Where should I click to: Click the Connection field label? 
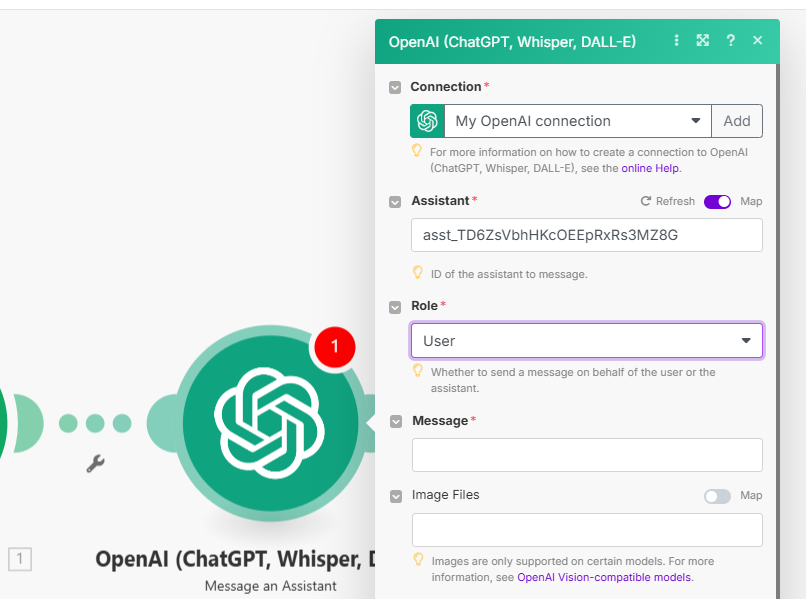click(x=446, y=86)
